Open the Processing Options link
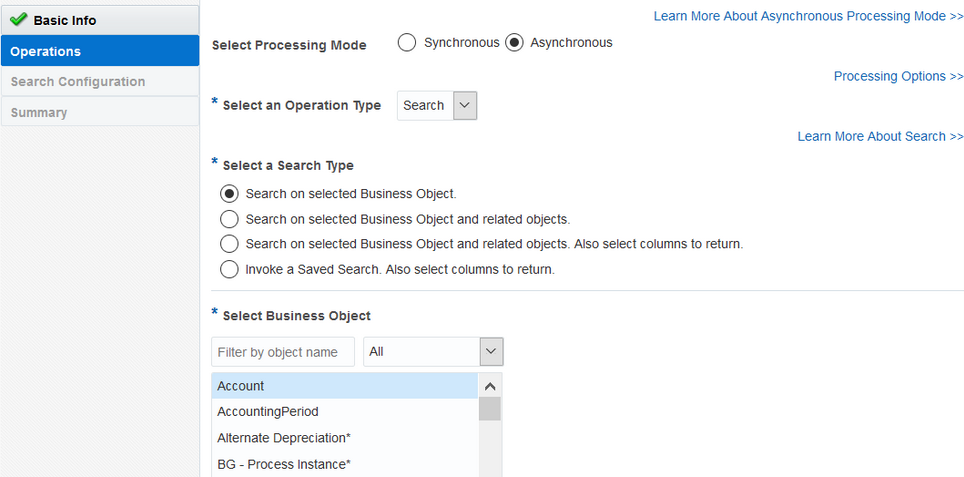The width and height of the screenshot is (964, 477). tap(898, 76)
